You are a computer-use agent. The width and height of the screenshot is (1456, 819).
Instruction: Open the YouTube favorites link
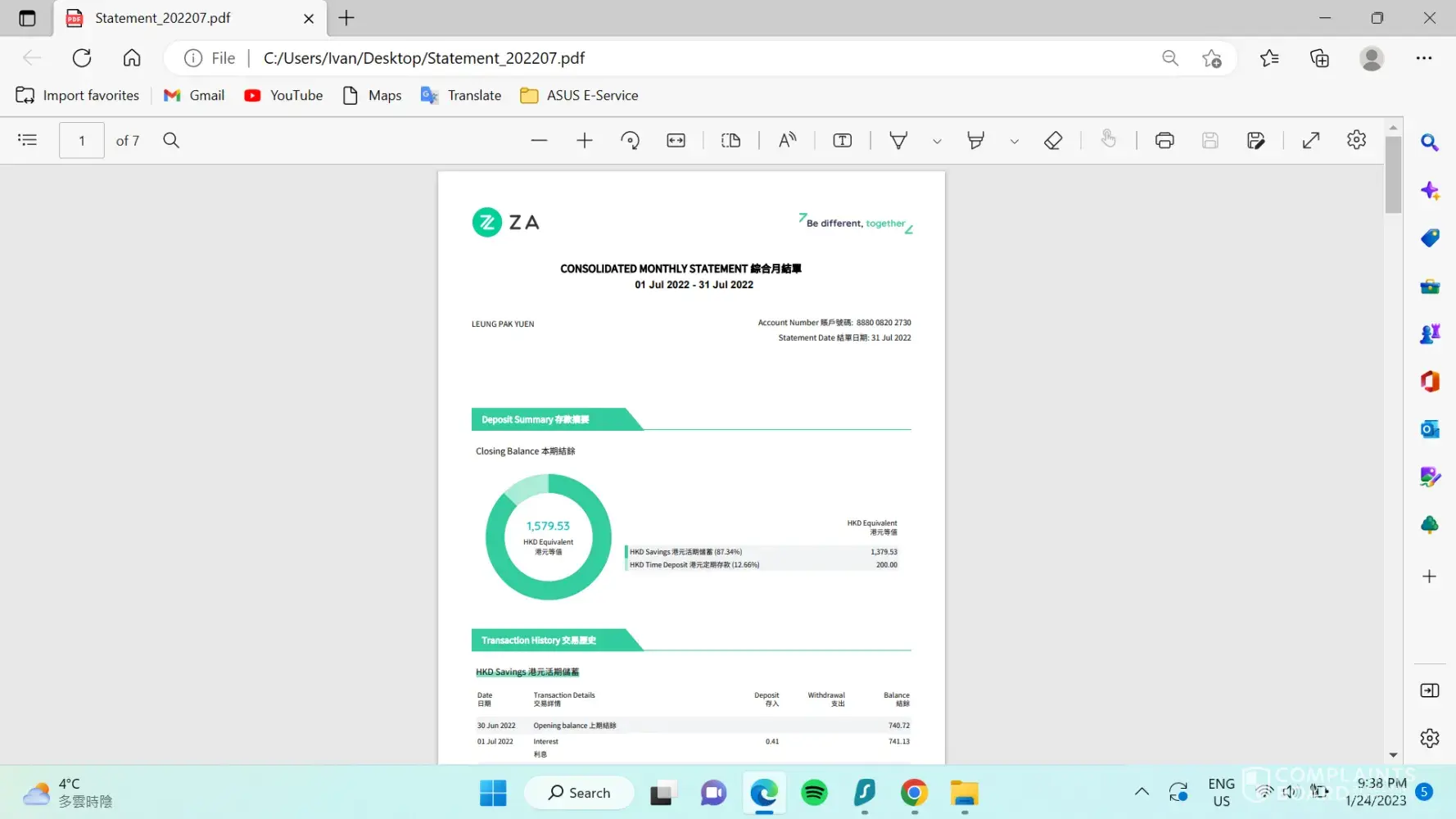pos(283,96)
